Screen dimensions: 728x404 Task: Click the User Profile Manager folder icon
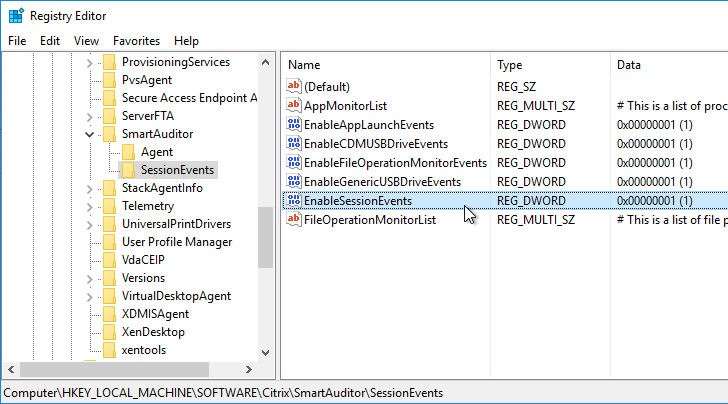[x=110, y=242]
